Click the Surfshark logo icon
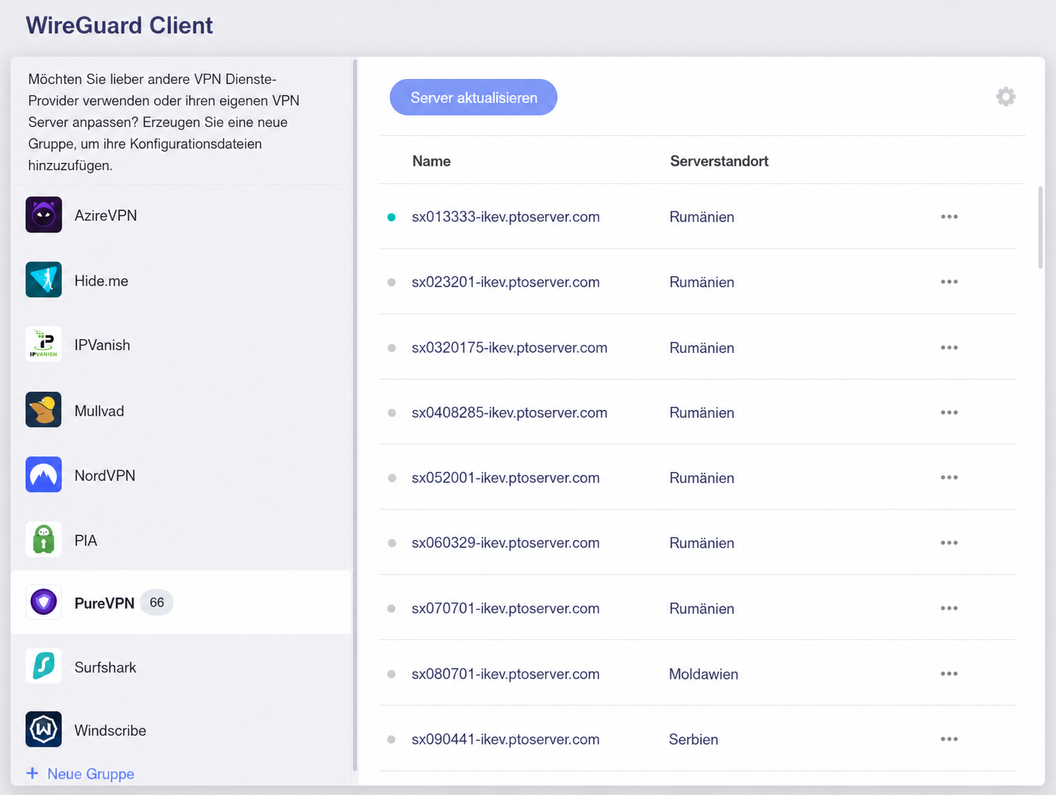 click(44, 666)
